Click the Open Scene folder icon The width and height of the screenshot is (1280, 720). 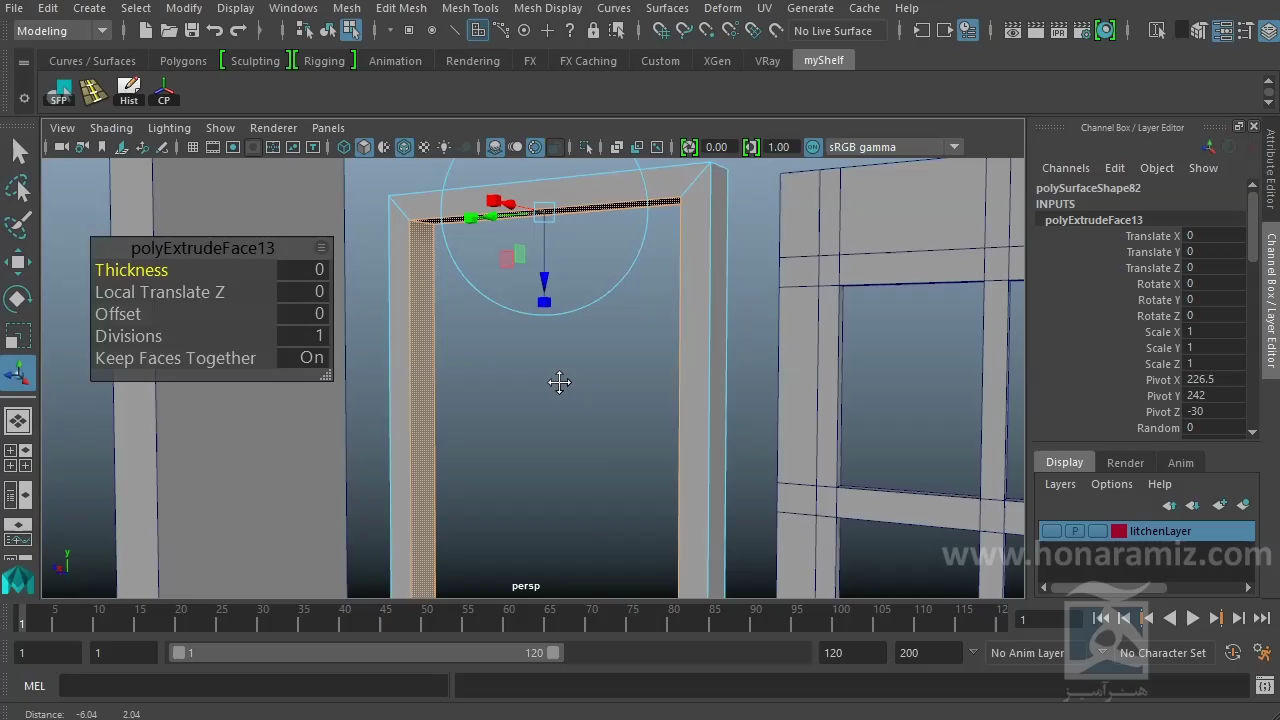(x=169, y=31)
